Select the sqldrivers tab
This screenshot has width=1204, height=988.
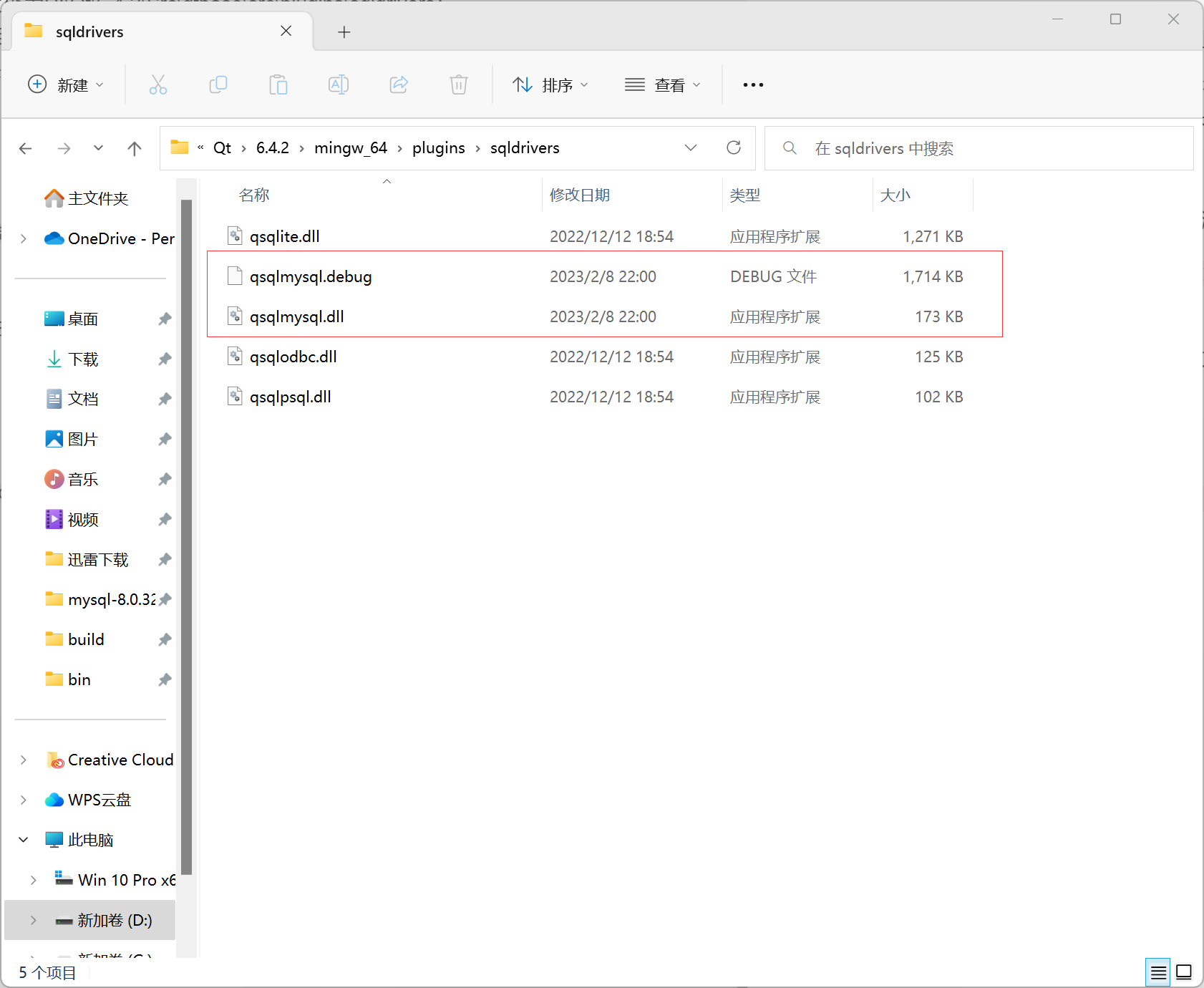pyautogui.click(x=162, y=32)
